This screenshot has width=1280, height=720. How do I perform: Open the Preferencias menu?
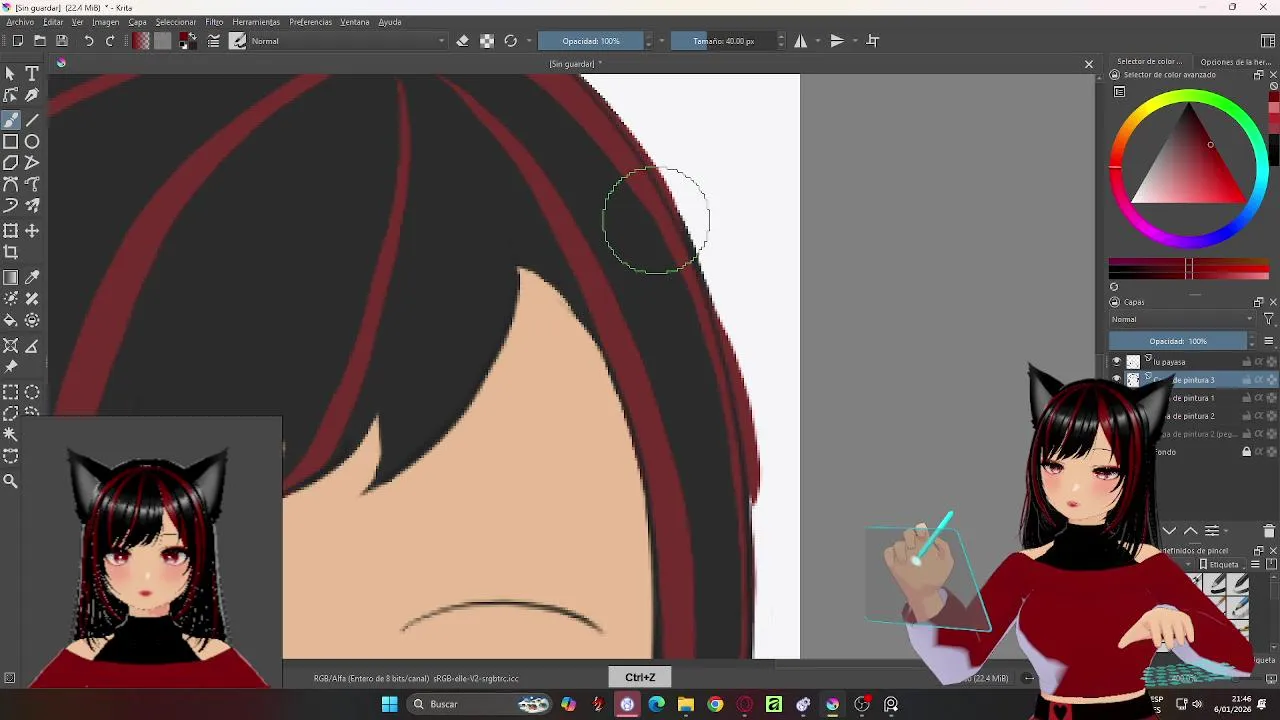tap(310, 22)
